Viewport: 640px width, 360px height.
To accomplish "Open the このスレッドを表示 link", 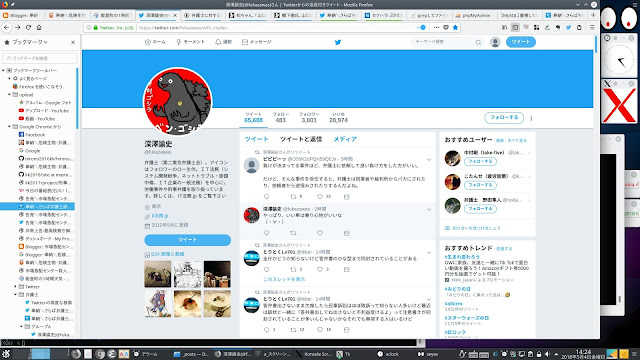I will (x=284, y=279).
